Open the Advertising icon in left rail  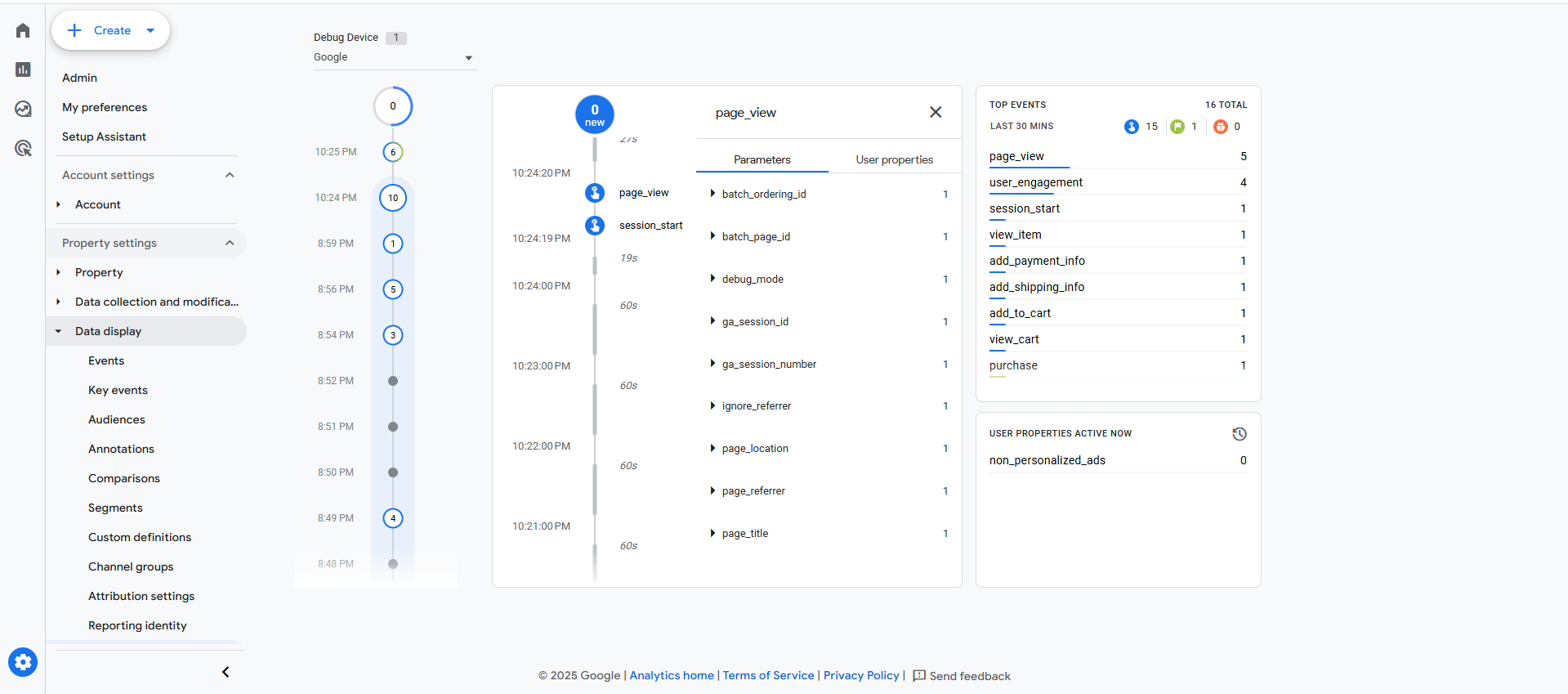(23, 149)
